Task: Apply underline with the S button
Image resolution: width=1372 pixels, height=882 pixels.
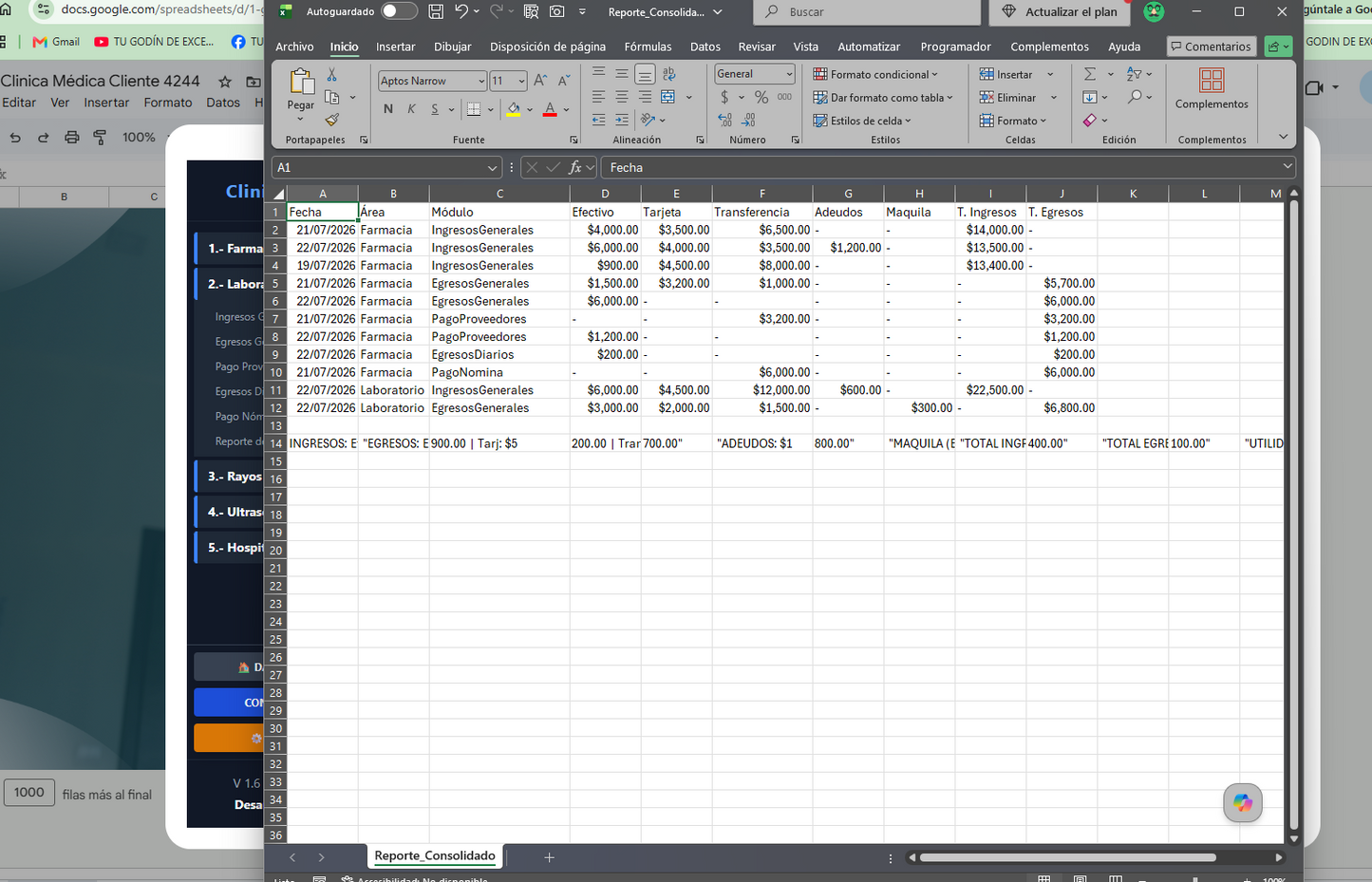Action: (x=435, y=109)
